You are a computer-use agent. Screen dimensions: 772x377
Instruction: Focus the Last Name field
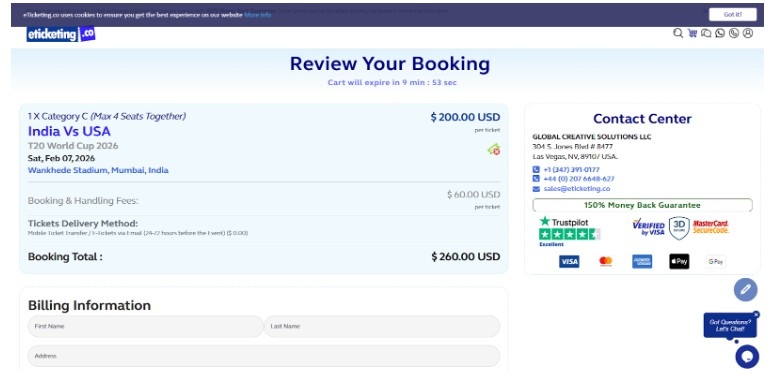pos(382,326)
